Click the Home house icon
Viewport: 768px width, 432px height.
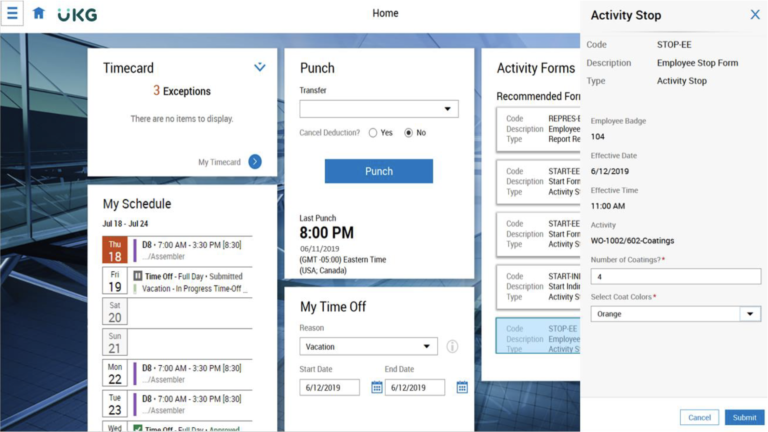39,14
